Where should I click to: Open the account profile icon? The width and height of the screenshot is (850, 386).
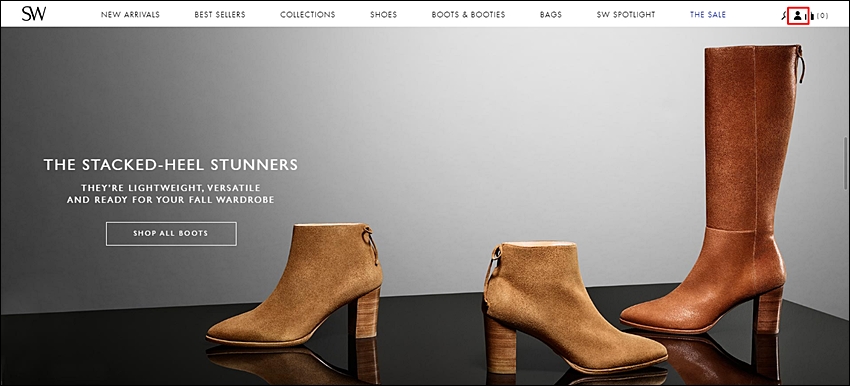797,15
